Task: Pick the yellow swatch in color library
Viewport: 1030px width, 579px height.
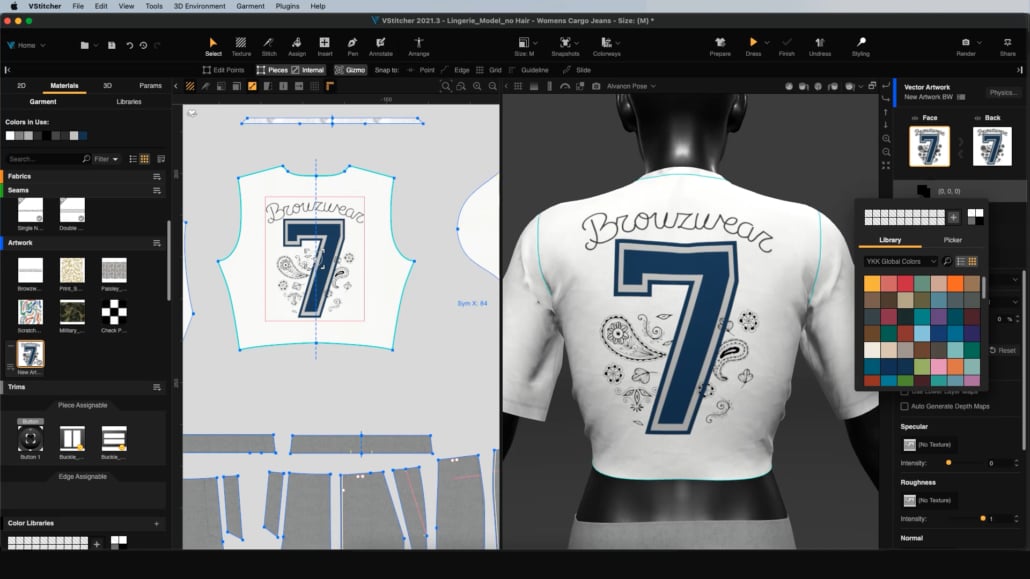Action: [x=872, y=284]
